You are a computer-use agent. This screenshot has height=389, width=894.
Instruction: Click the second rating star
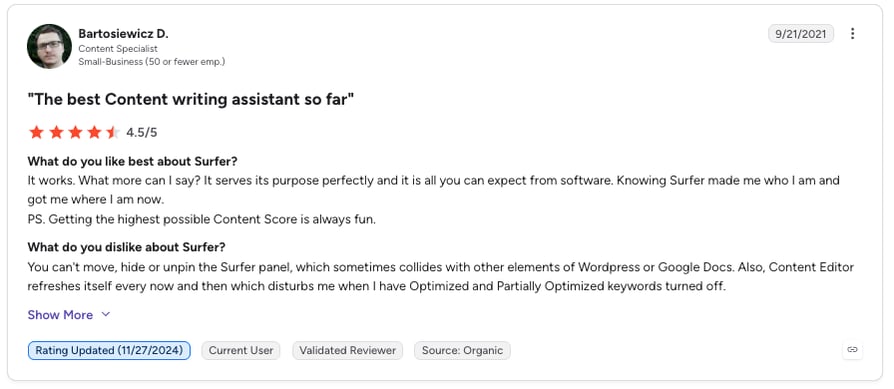tap(56, 132)
